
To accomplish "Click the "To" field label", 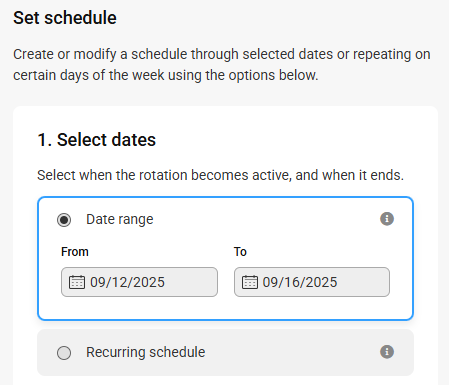I will 240,252.
